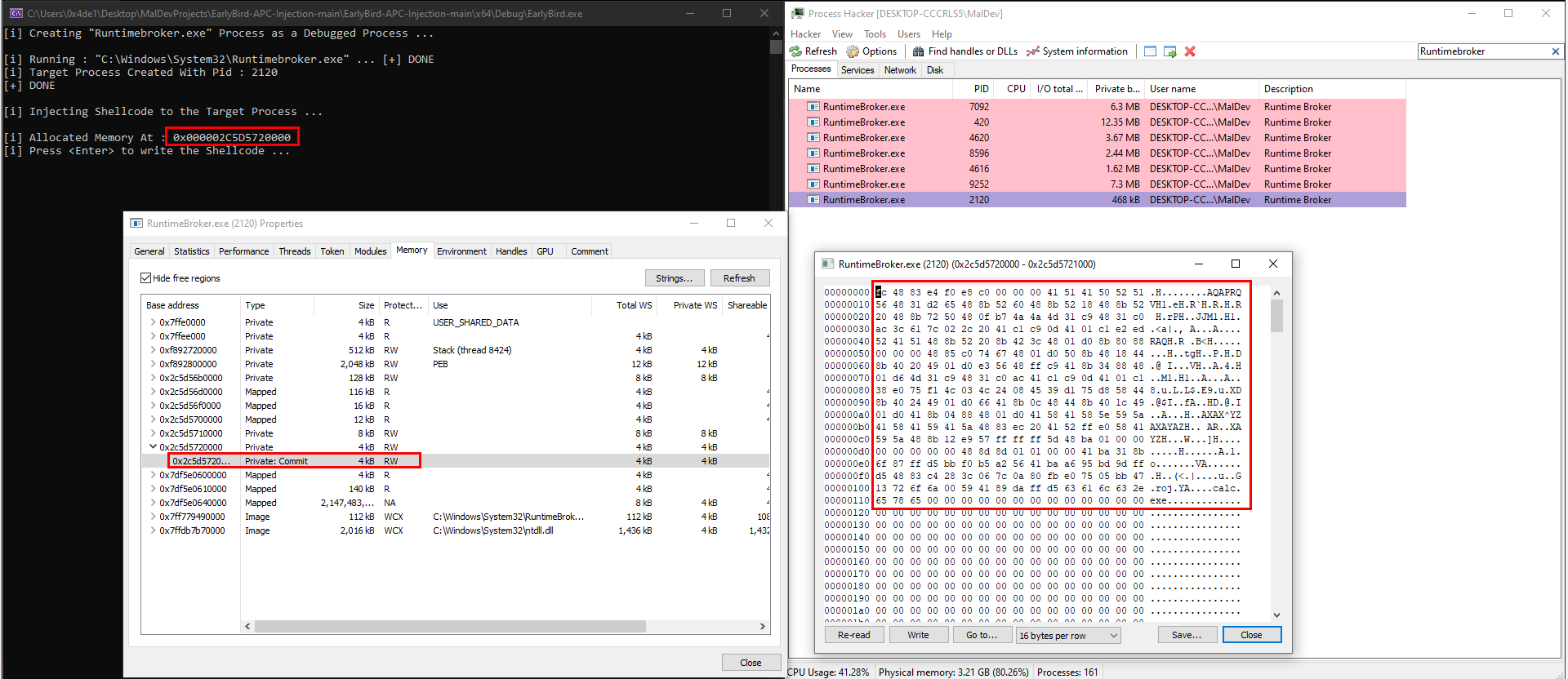
Task: Select RuntimeBroker.exe icon for PID 2120
Action: [813, 200]
